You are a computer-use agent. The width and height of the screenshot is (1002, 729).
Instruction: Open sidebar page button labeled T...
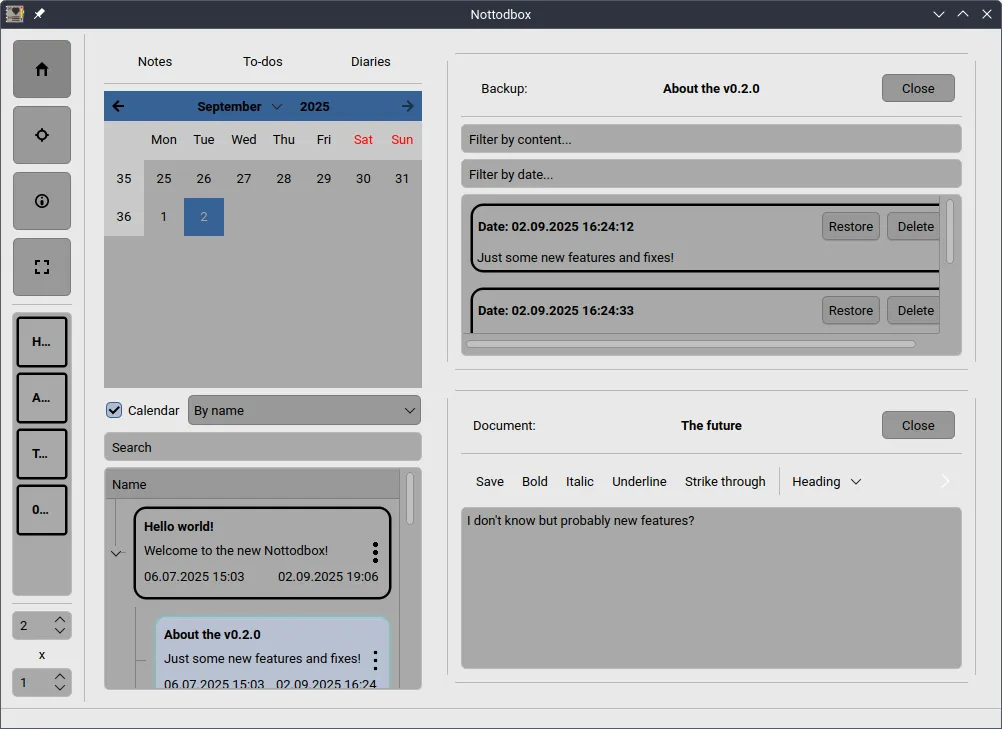tap(42, 454)
